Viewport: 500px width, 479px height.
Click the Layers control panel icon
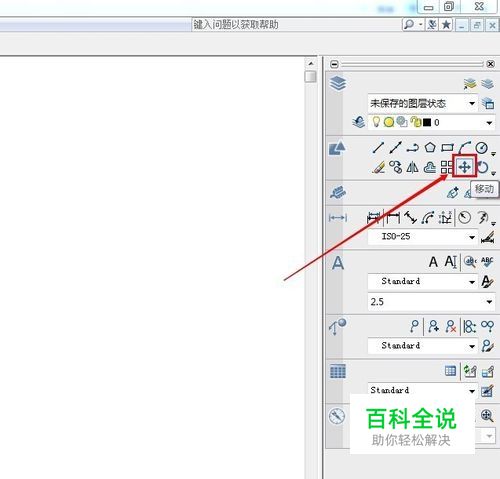[x=338, y=83]
